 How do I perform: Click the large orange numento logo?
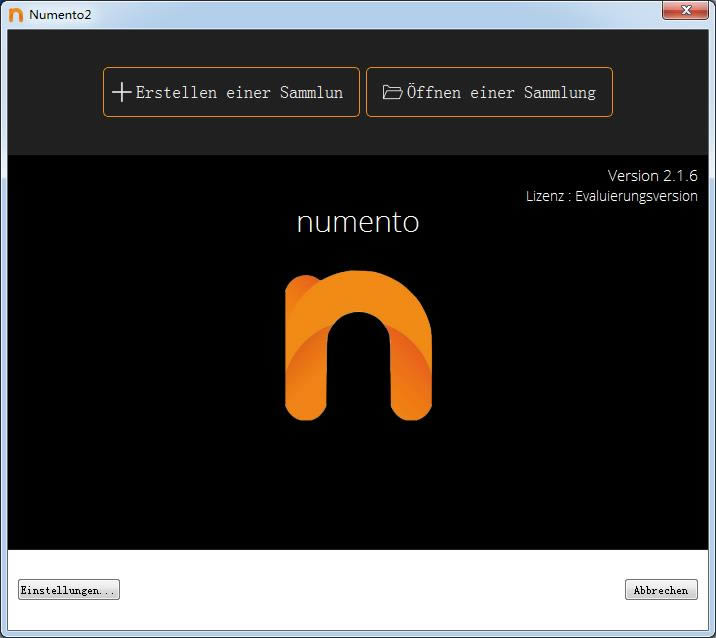click(358, 345)
